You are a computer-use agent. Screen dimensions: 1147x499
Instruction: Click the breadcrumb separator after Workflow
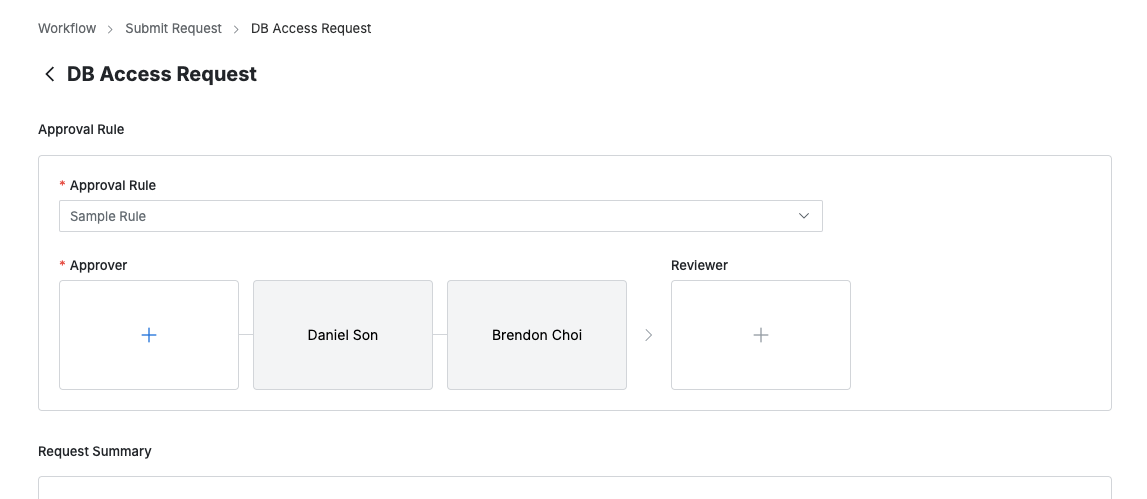pyautogui.click(x=111, y=29)
